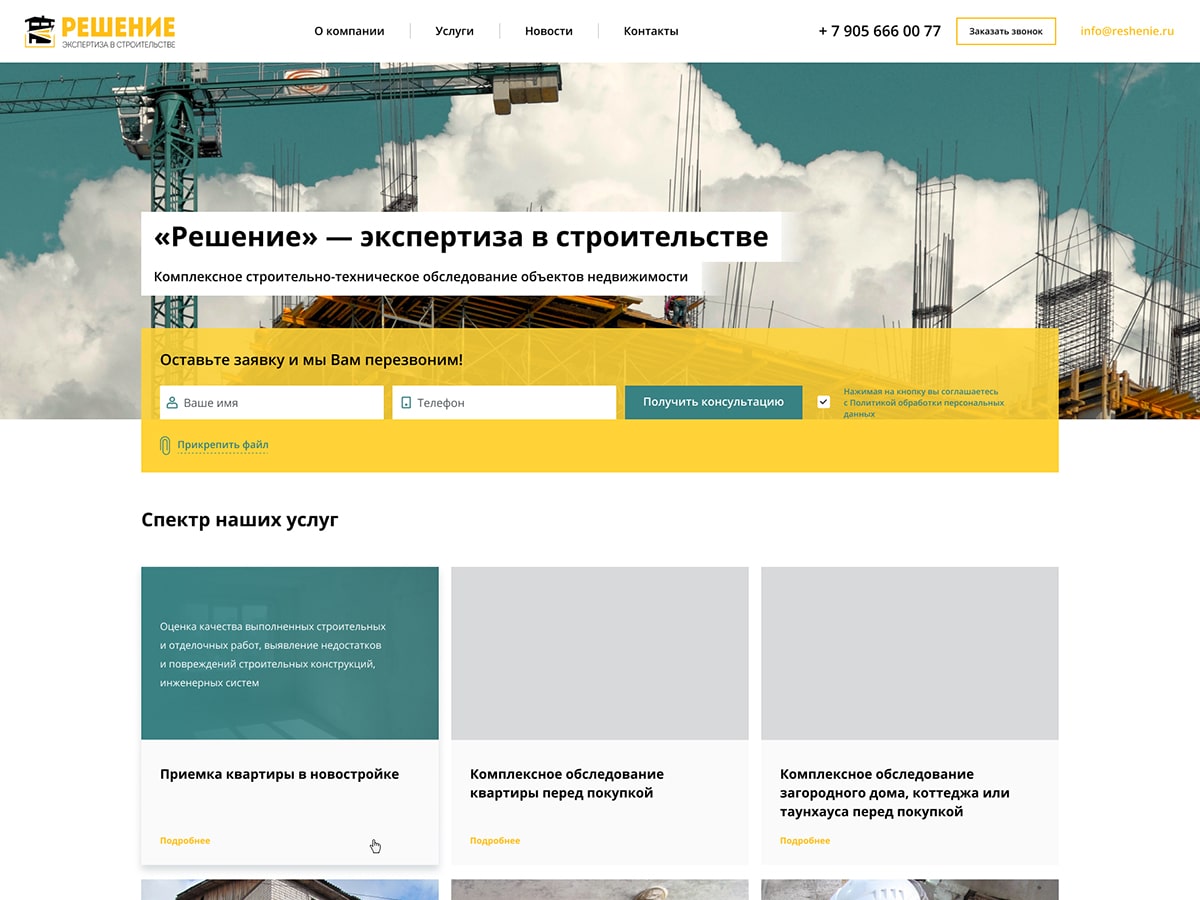Click Подробнее under обследование квартиры перед покупкой
This screenshot has width=1200, height=900.
(x=495, y=841)
